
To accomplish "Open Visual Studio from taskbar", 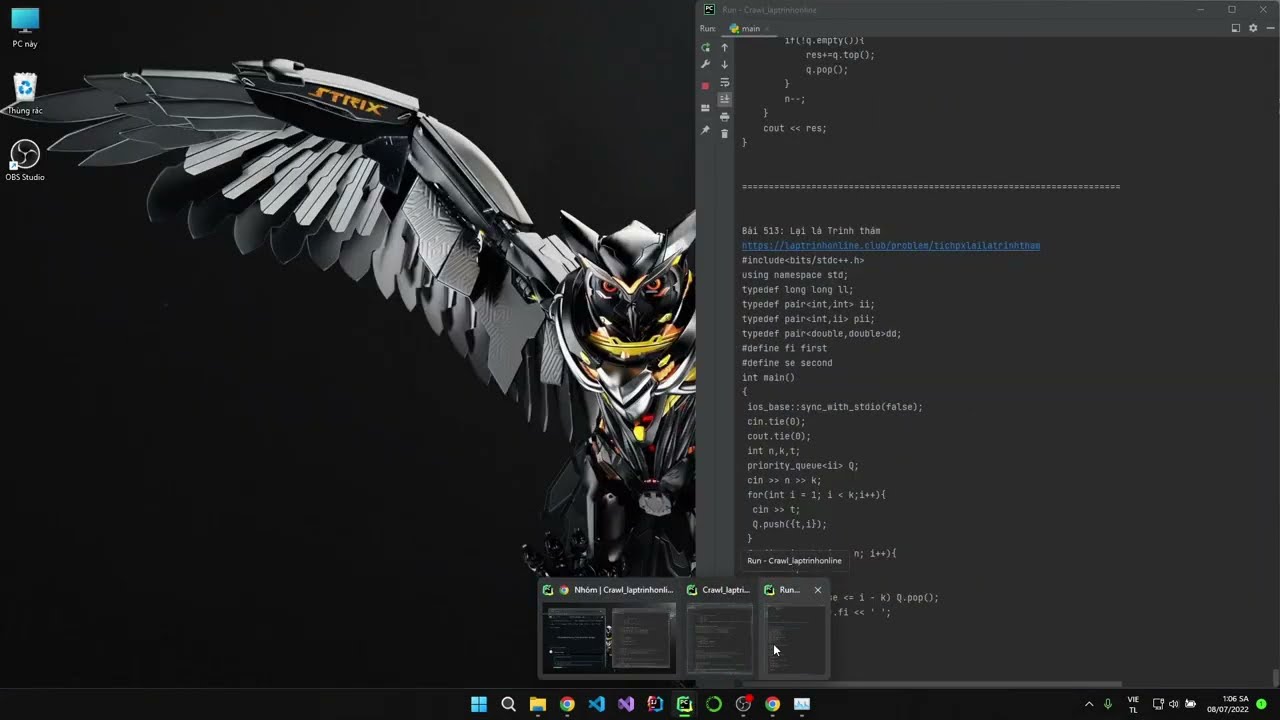I will point(626,704).
